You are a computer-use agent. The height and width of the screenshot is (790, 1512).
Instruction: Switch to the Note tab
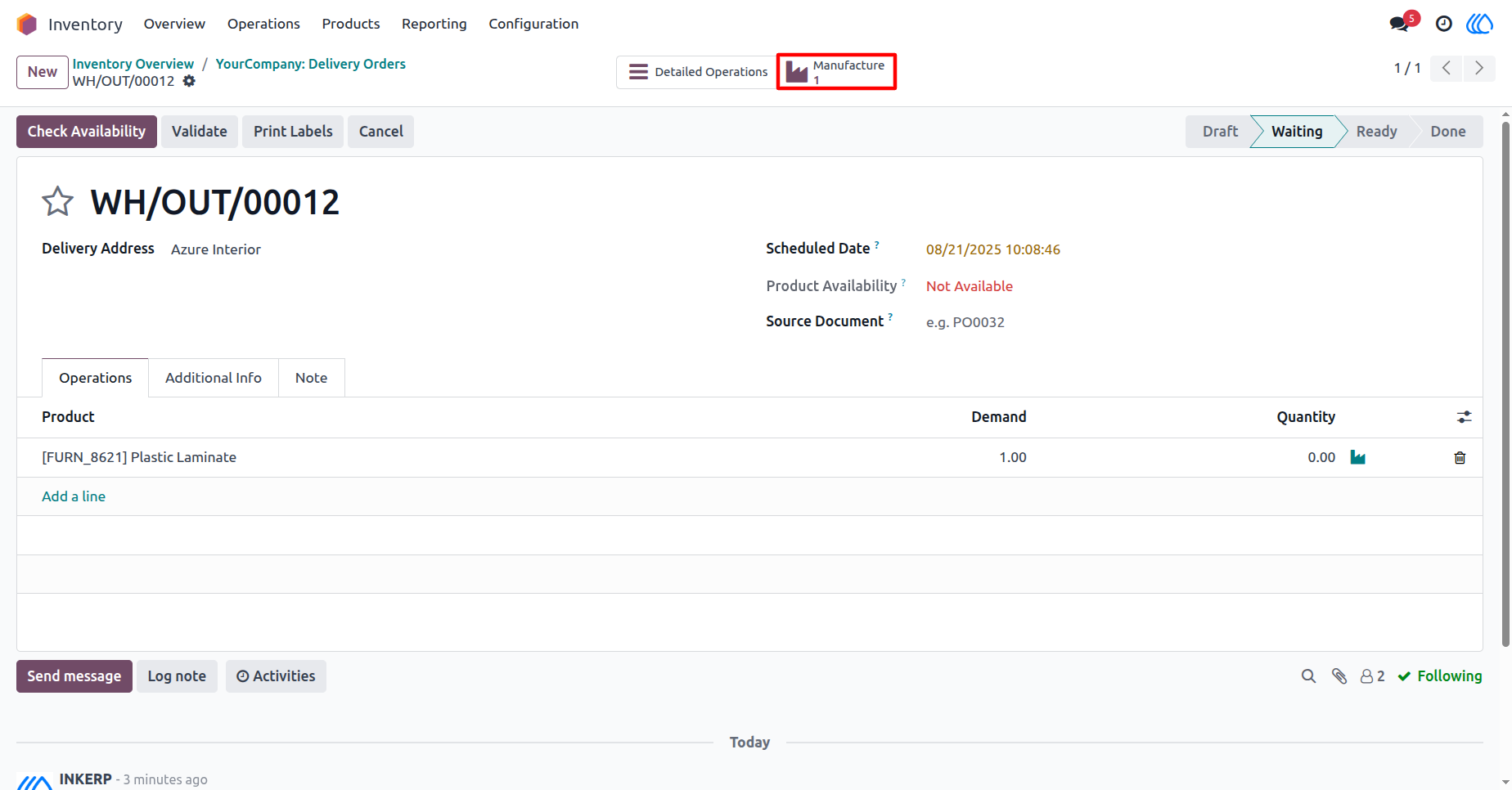pos(312,378)
